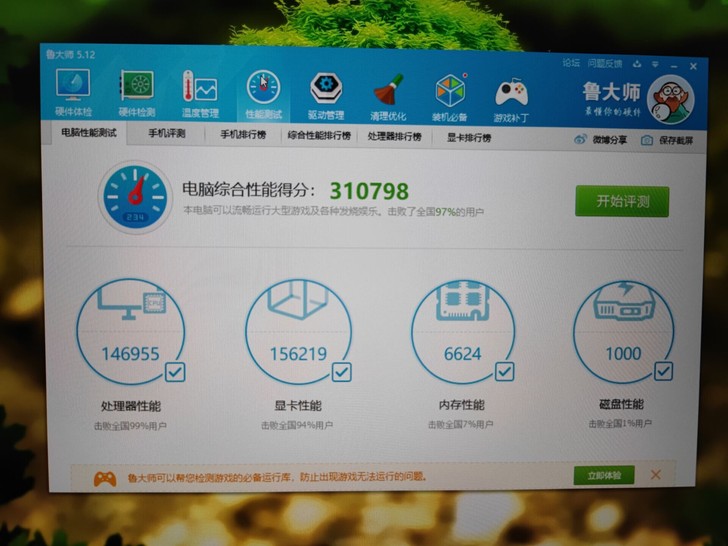Switch to 处理器排行榜 tab
Screen dimensions: 728x546
(x=395, y=136)
